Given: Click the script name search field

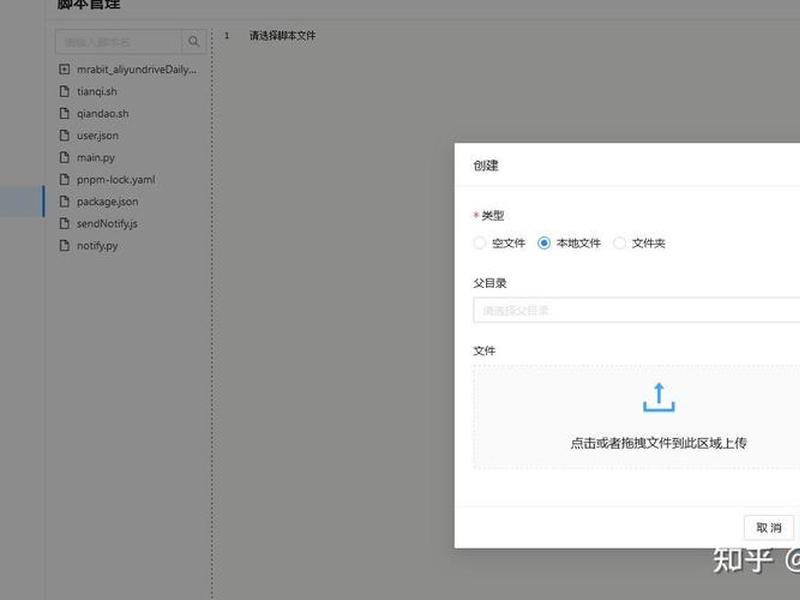Looking at the screenshot, I should pyautogui.click(x=118, y=41).
